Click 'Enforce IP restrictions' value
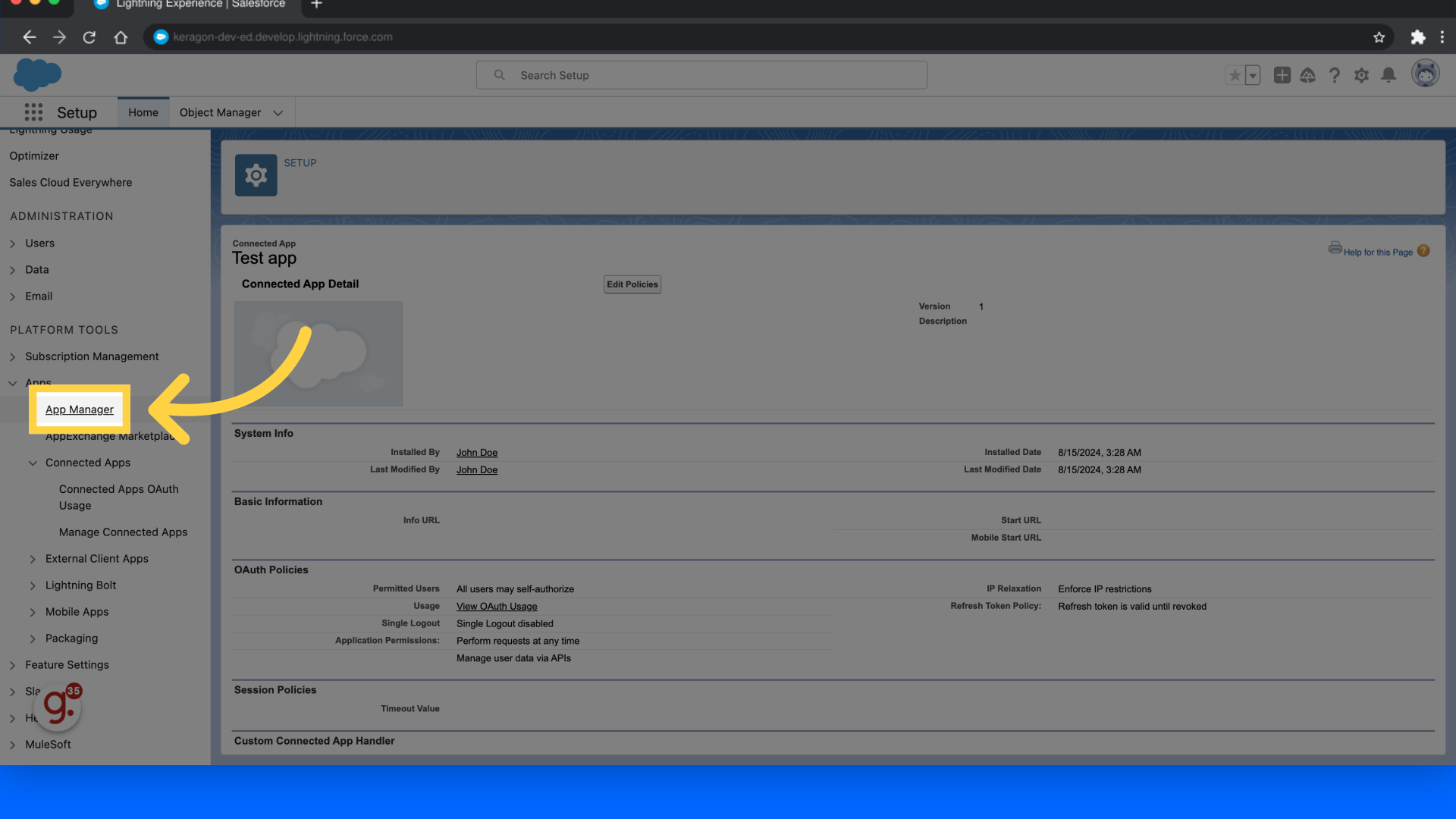This screenshot has height=819, width=1456. (x=1105, y=589)
